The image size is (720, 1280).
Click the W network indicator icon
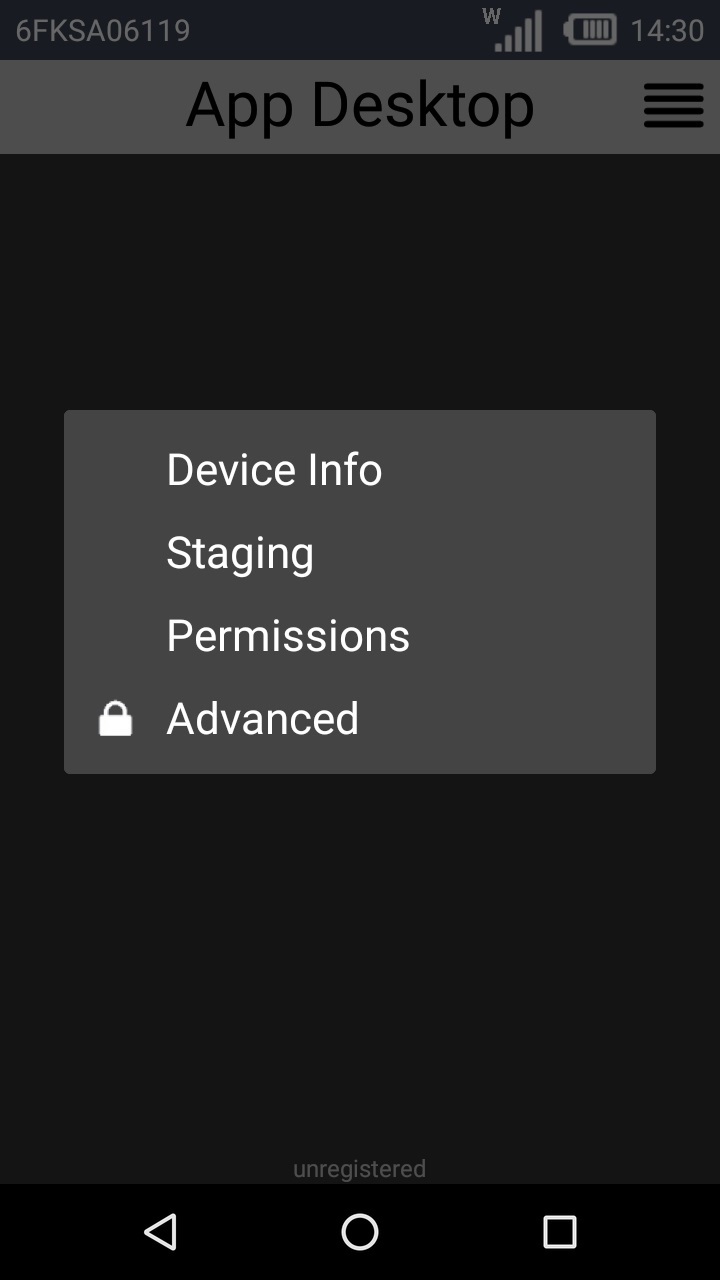[x=490, y=17]
